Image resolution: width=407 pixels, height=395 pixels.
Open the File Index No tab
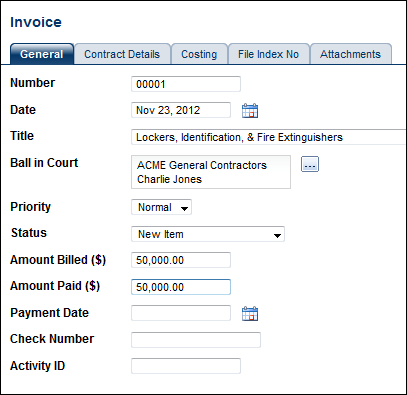(268, 54)
